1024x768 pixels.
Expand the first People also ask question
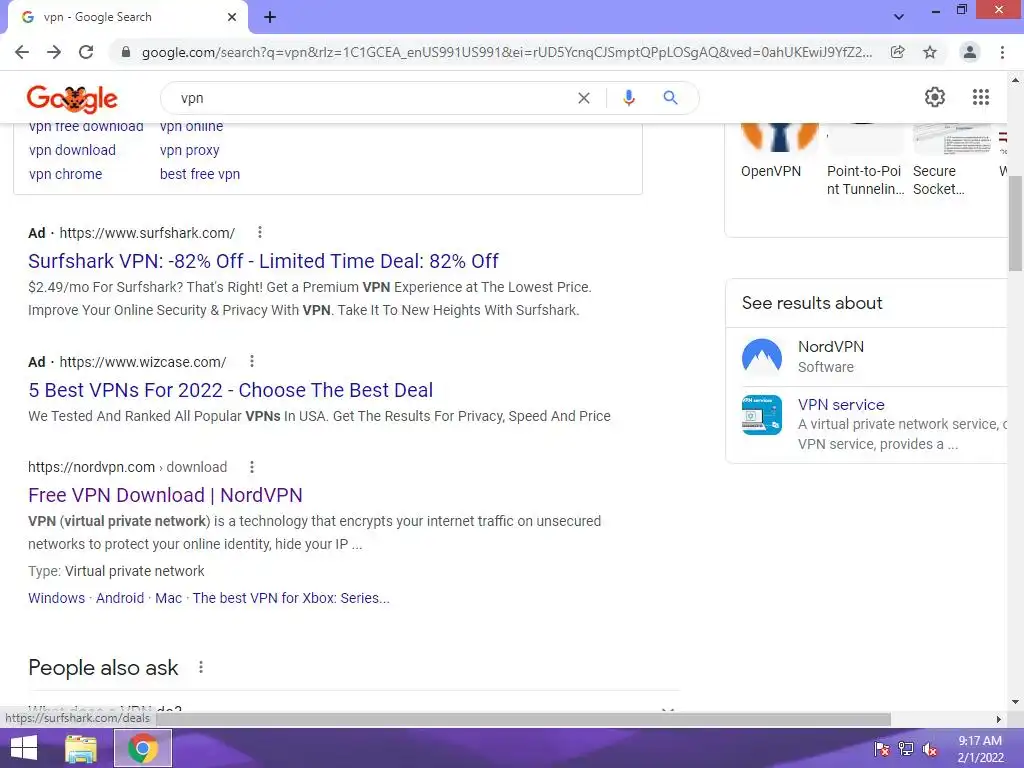354,709
